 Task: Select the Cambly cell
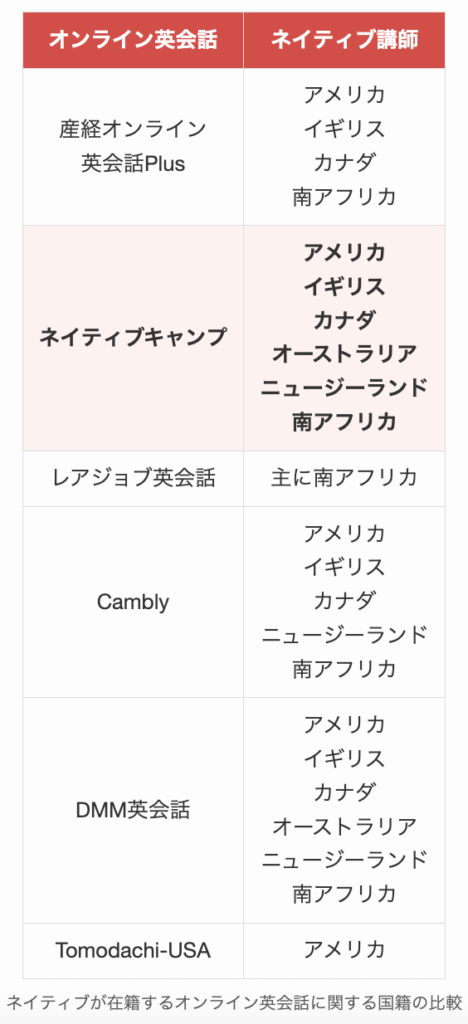tap(133, 602)
